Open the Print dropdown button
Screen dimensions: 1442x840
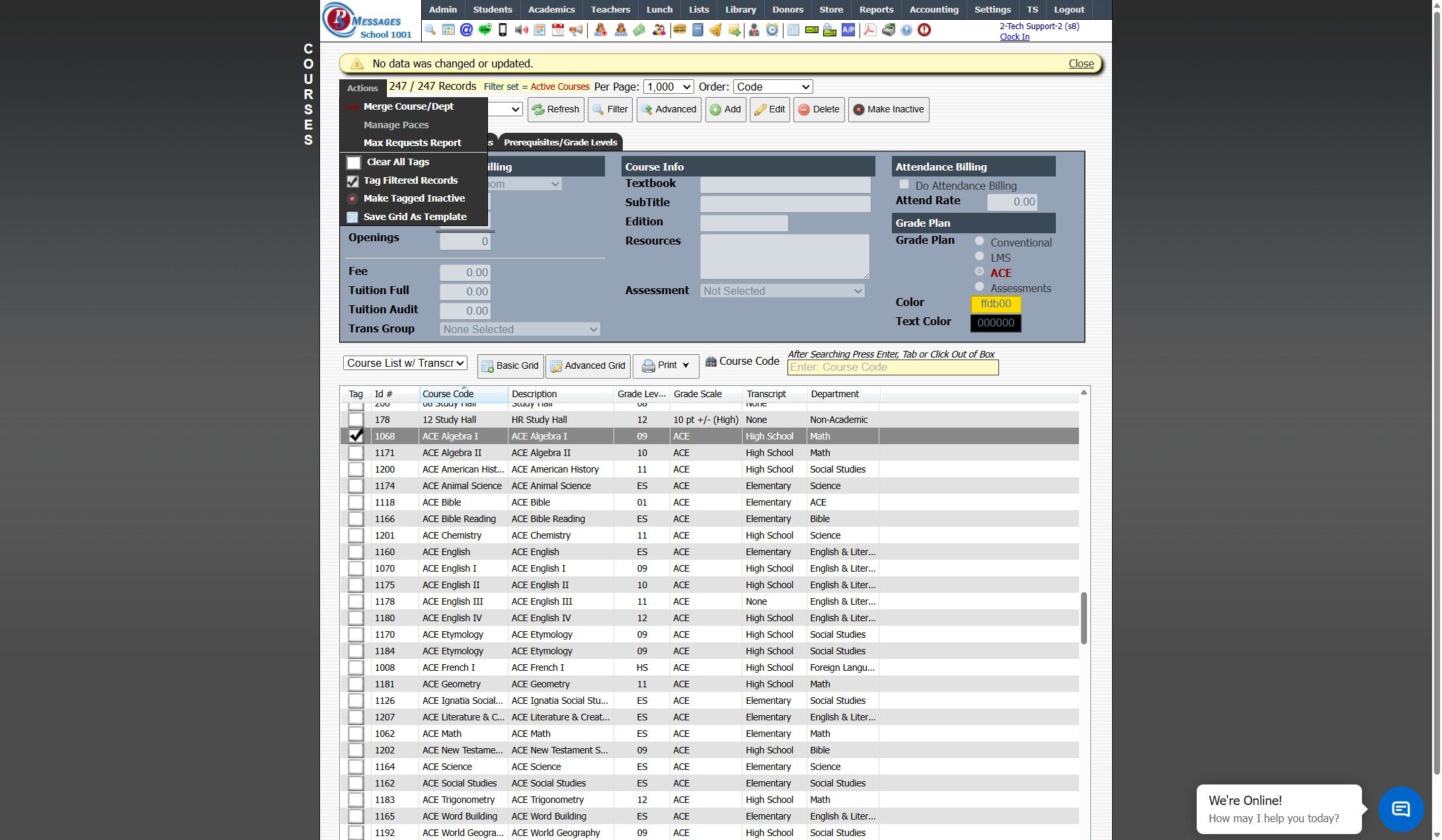(666, 365)
